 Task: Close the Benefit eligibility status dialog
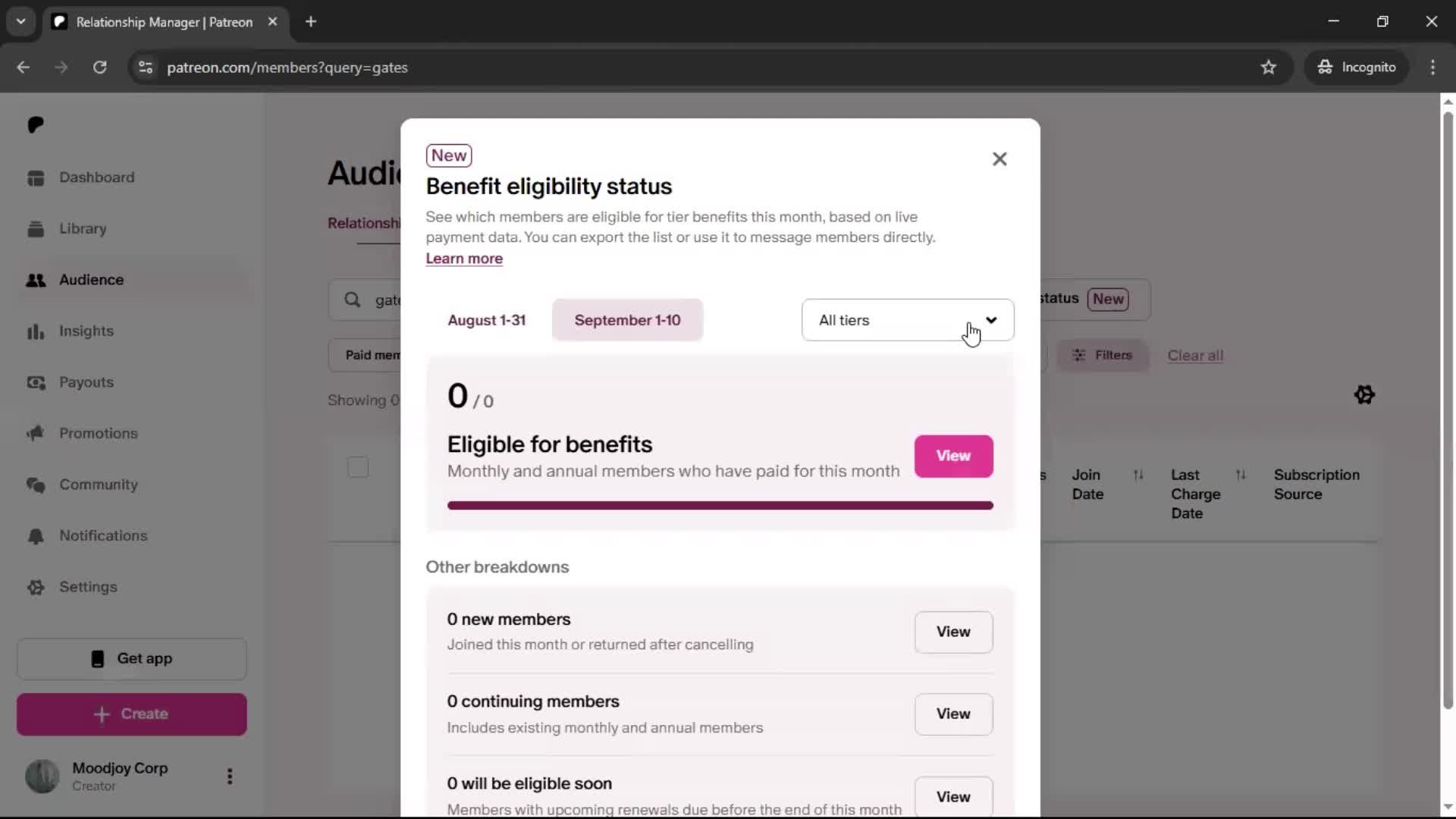(x=999, y=159)
